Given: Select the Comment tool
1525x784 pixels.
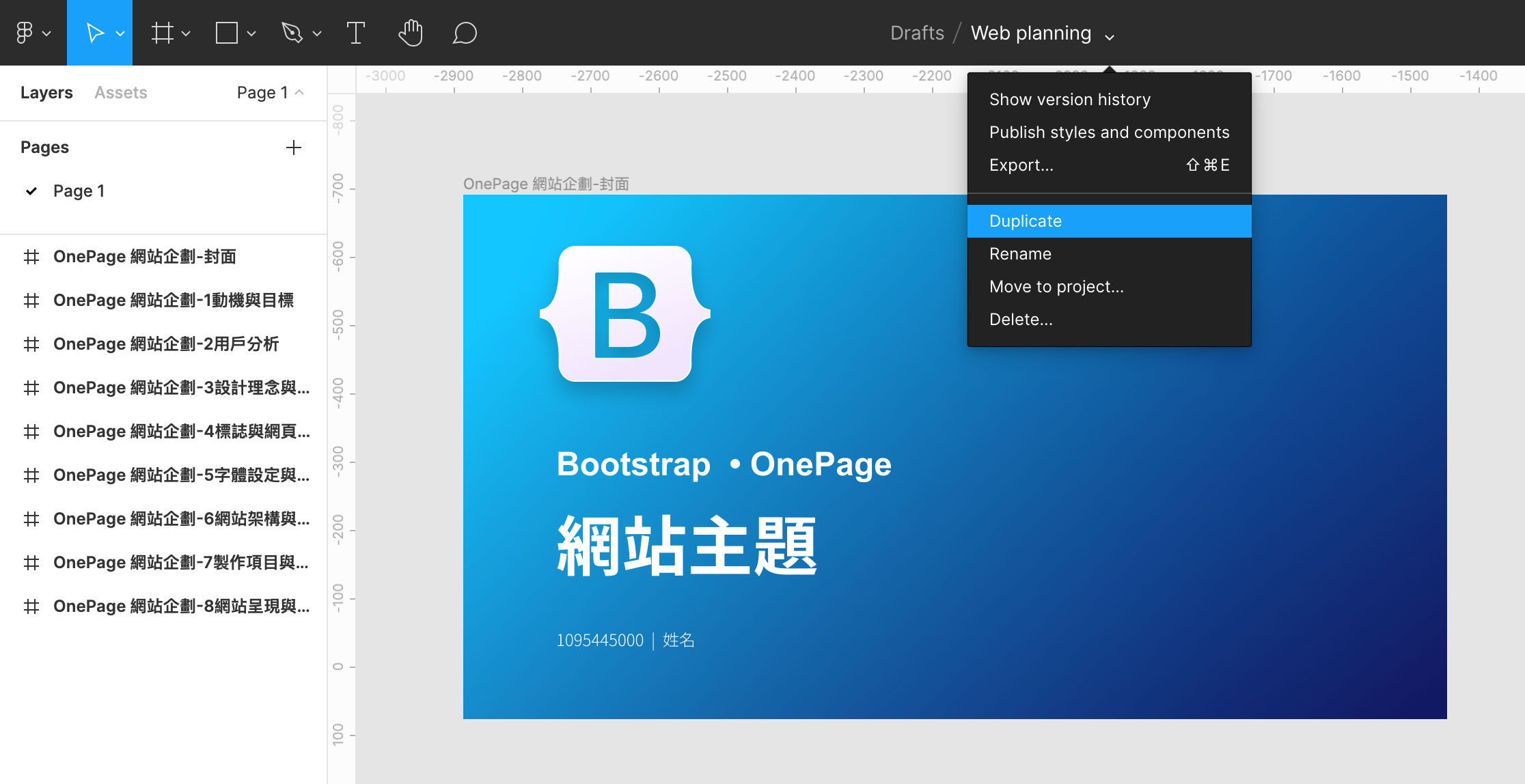Looking at the screenshot, I should coord(465,33).
